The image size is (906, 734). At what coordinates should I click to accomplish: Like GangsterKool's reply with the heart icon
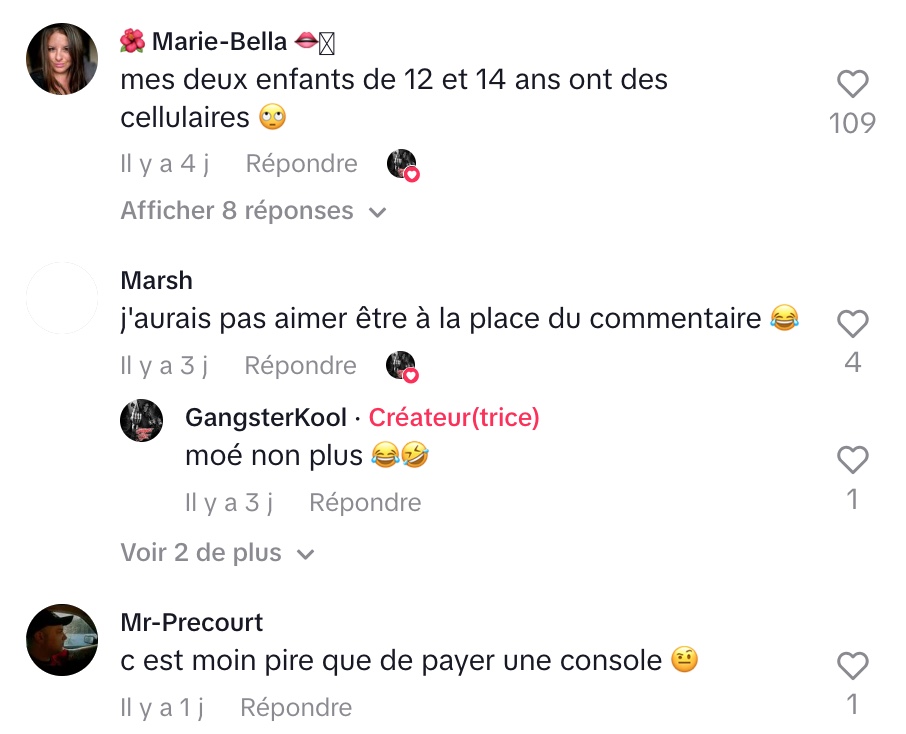[x=853, y=460]
